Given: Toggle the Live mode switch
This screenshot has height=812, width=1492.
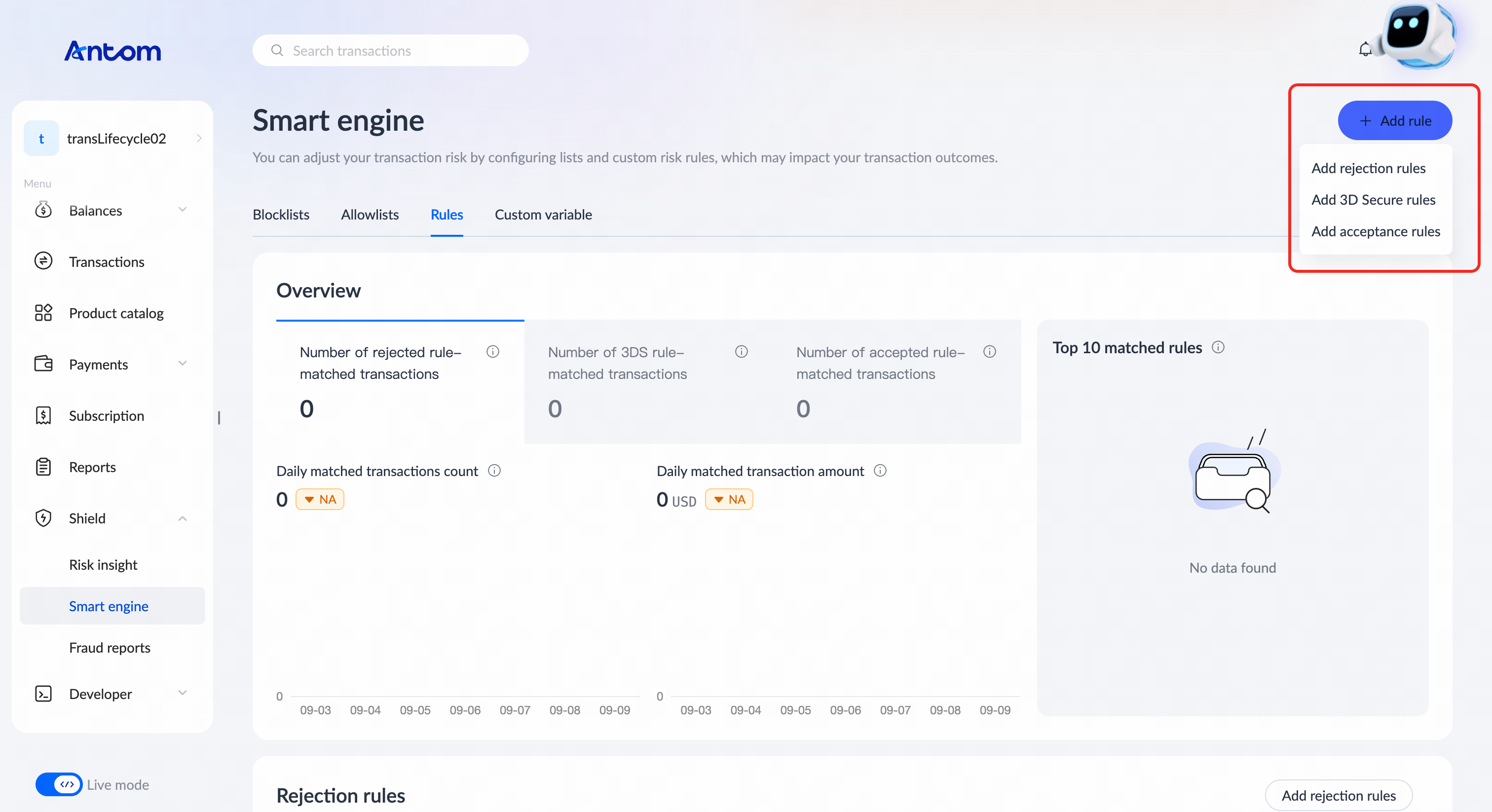Looking at the screenshot, I should (x=59, y=785).
